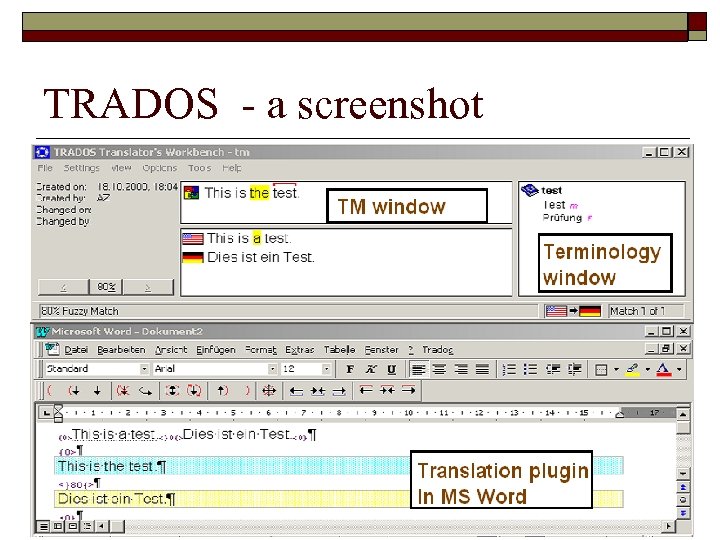Set paragraph alignment to left
The width and height of the screenshot is (720, 540).
coord(418,369)
